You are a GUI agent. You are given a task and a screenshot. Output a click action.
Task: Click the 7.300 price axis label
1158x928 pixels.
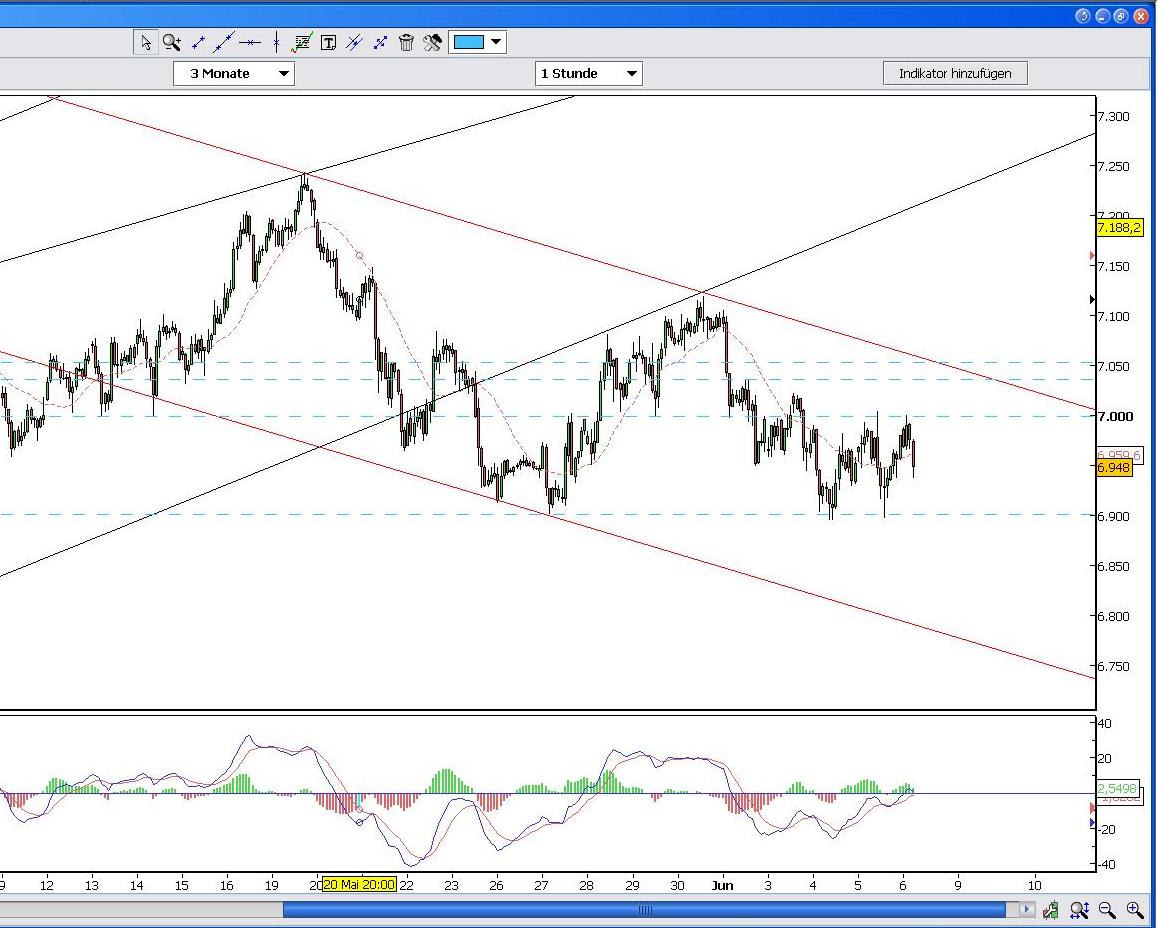[1113, 117]
